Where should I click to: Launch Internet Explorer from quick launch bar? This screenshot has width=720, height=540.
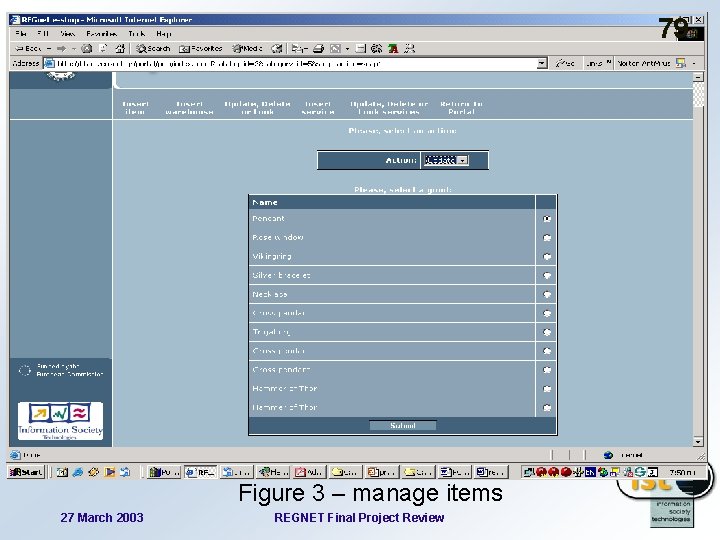78,472
